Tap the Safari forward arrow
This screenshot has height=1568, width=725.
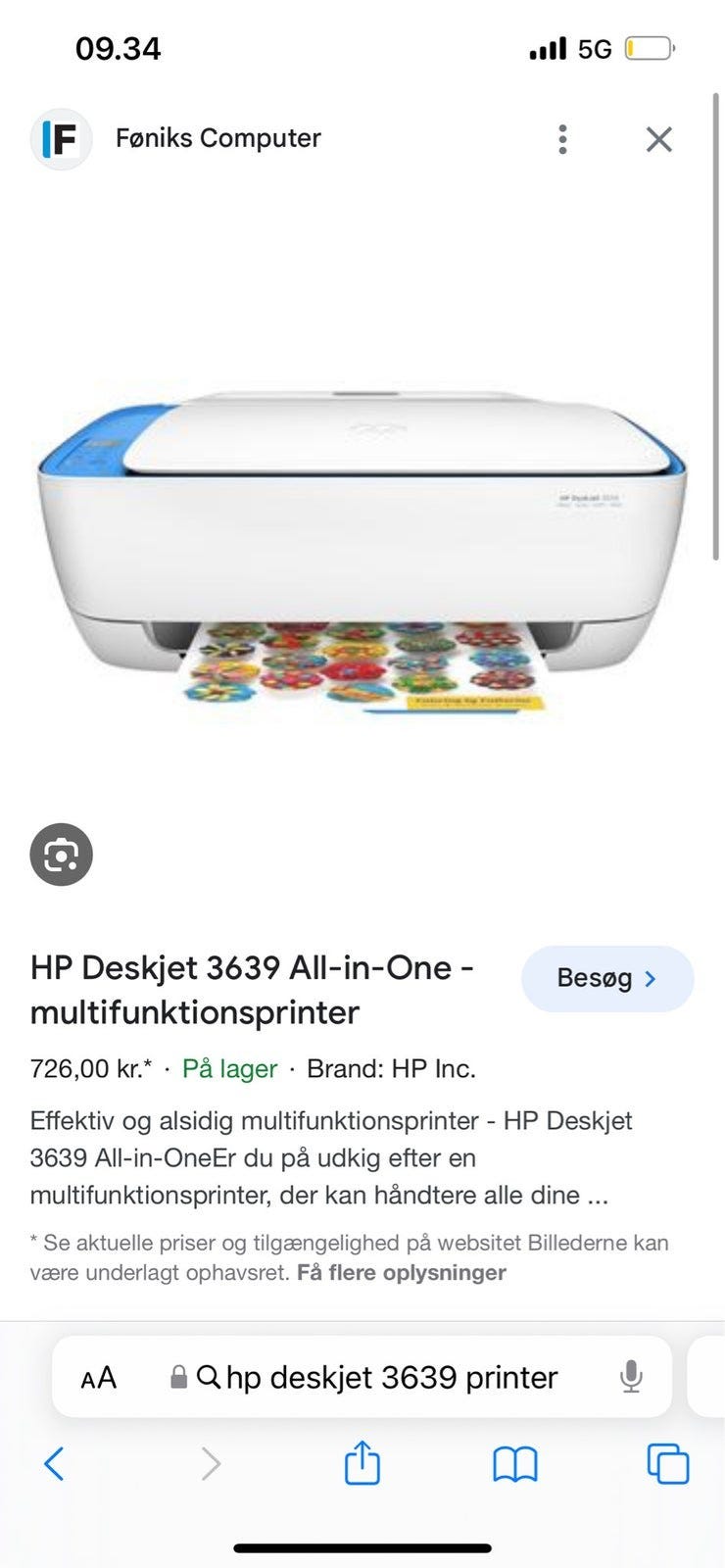(211, 1464)
